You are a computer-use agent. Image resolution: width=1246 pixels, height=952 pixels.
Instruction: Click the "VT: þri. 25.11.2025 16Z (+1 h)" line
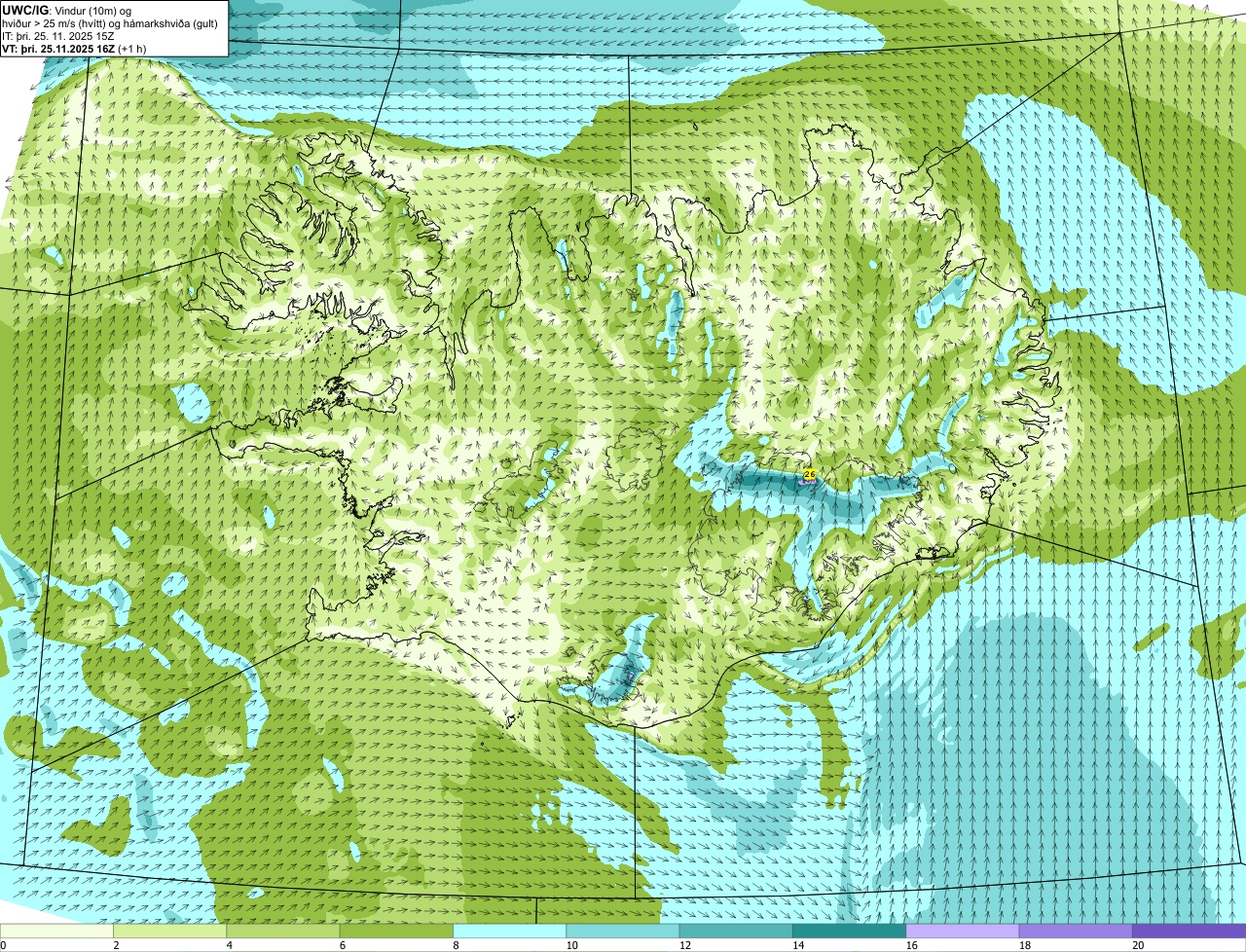(75, 49)
